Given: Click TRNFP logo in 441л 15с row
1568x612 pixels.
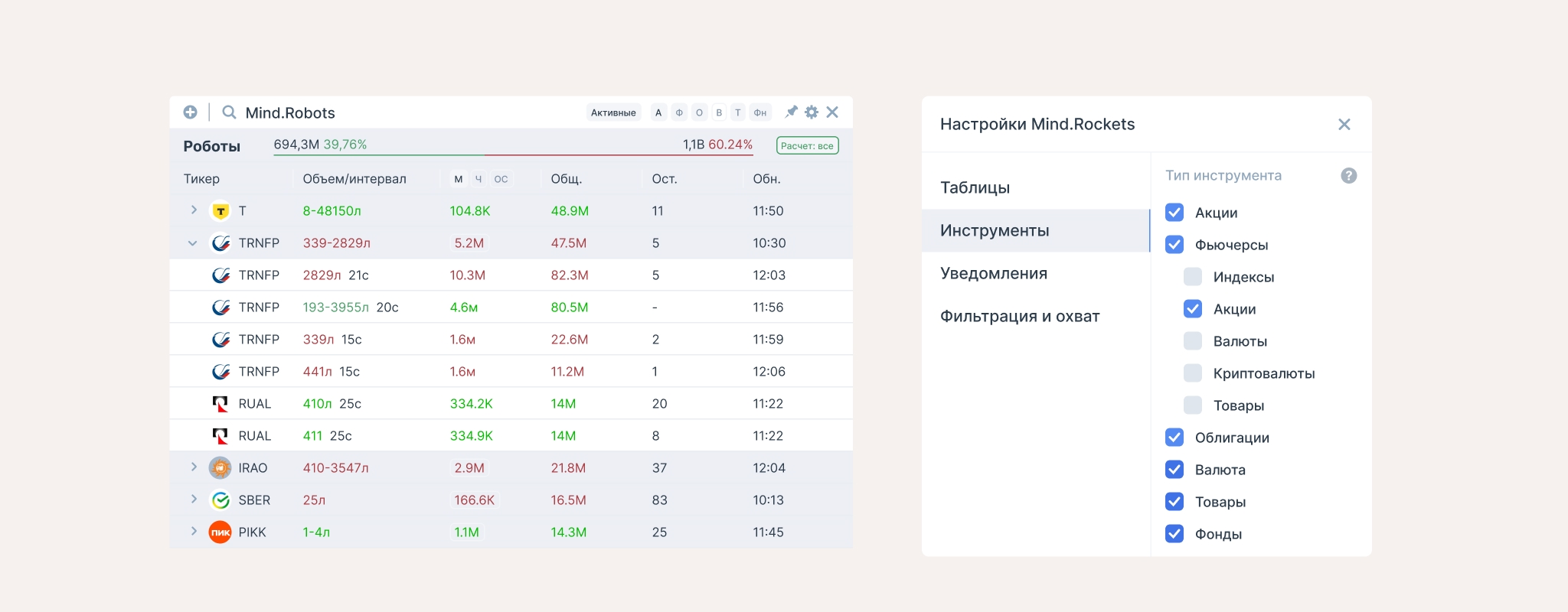Looking at the screenshot, I should [x=220, y=372].
